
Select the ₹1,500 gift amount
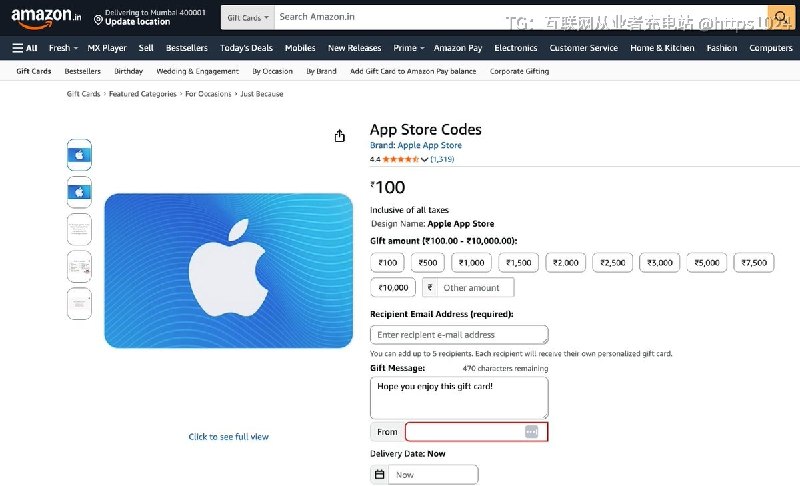(x=518, y=263)
